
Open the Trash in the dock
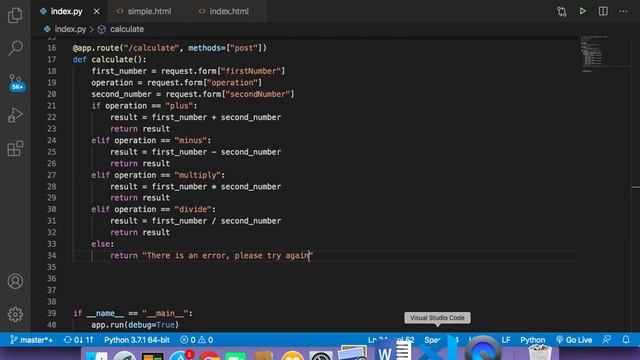[540, 352]
